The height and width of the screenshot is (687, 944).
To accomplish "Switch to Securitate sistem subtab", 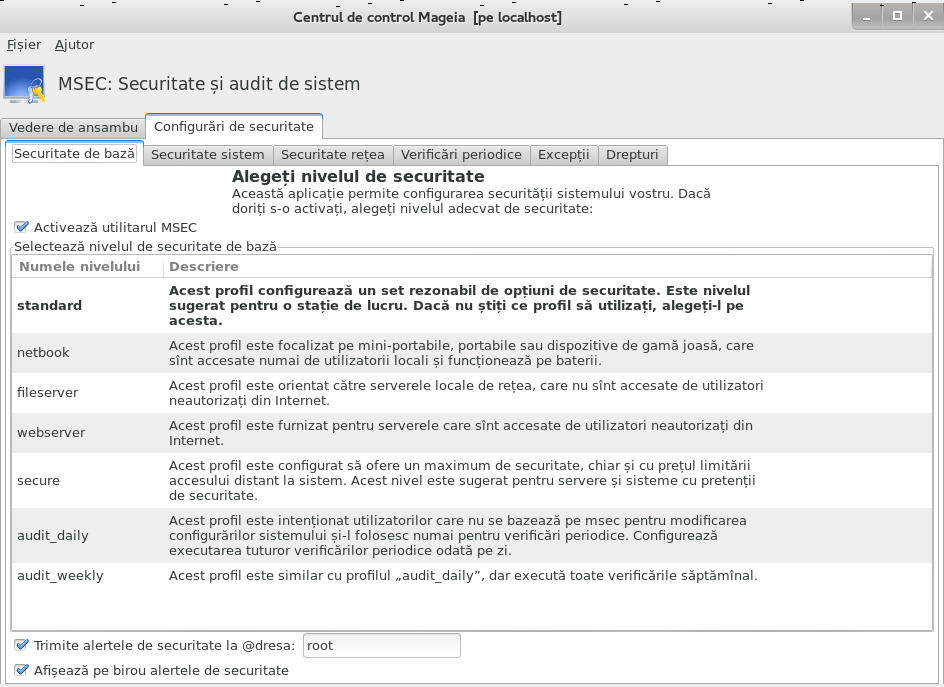I will click(x=208, y=155).
